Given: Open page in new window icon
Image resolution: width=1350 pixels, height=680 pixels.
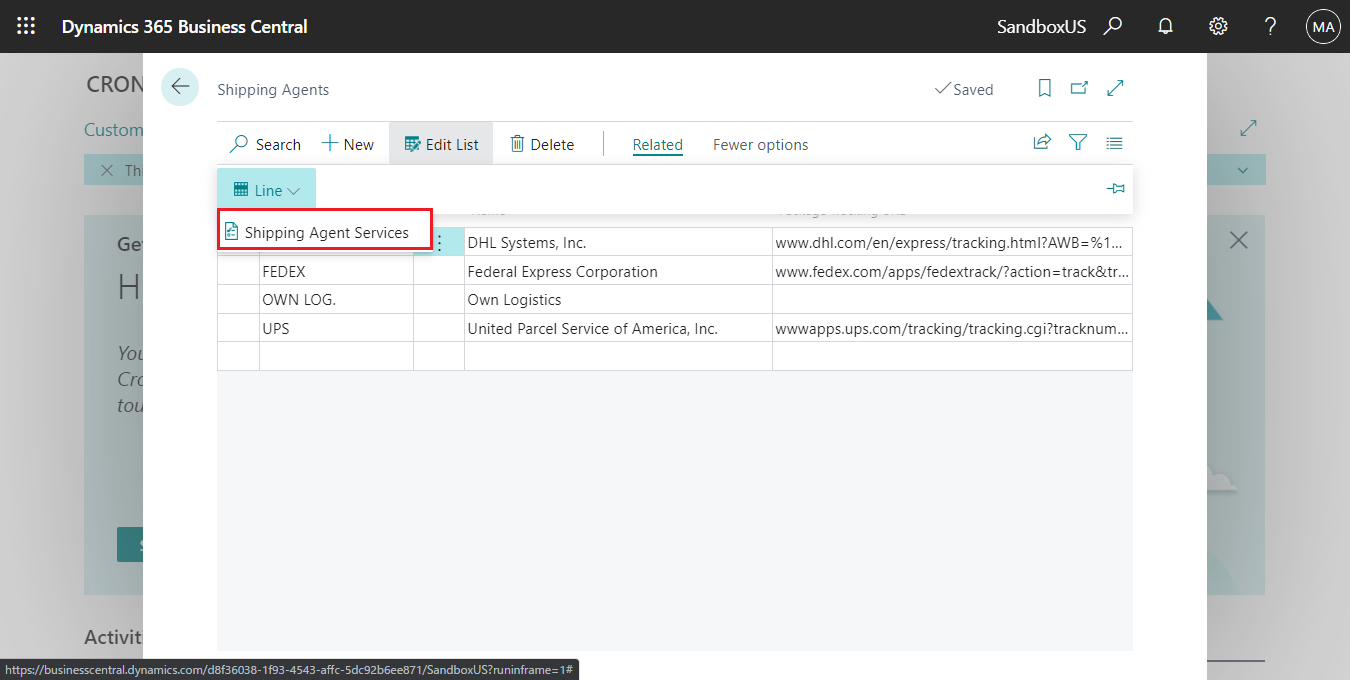Looking at the screenshot, I should coord(1079,88).
